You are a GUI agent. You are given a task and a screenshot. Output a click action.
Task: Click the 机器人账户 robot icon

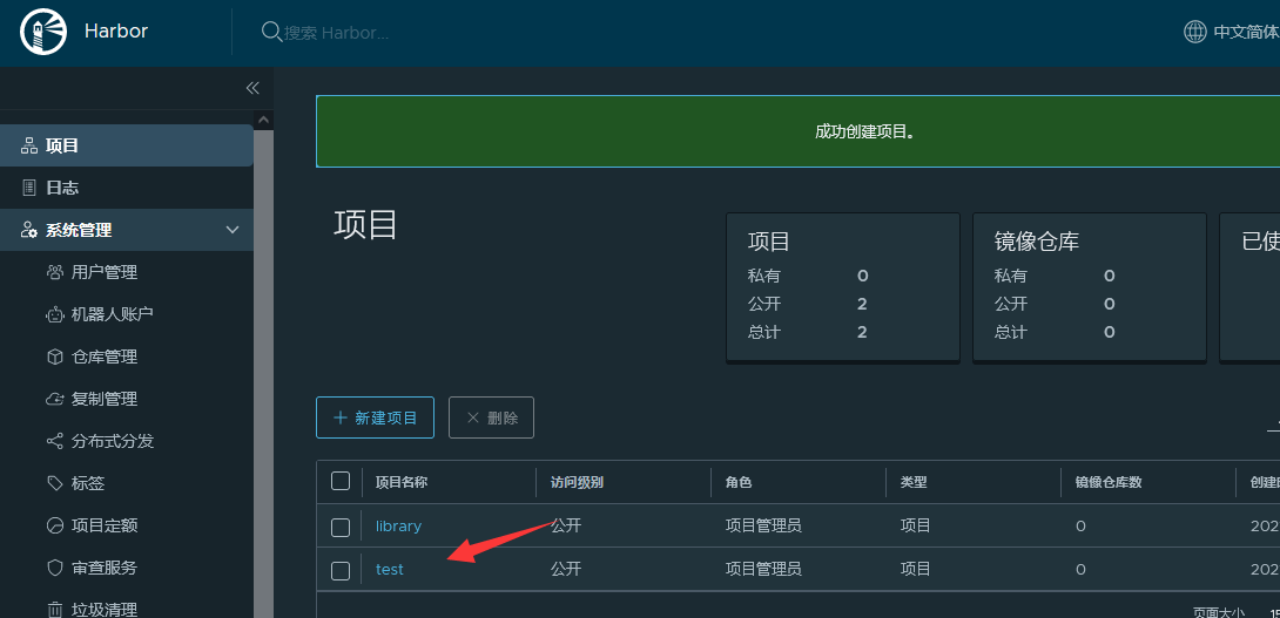coord(55,314)
